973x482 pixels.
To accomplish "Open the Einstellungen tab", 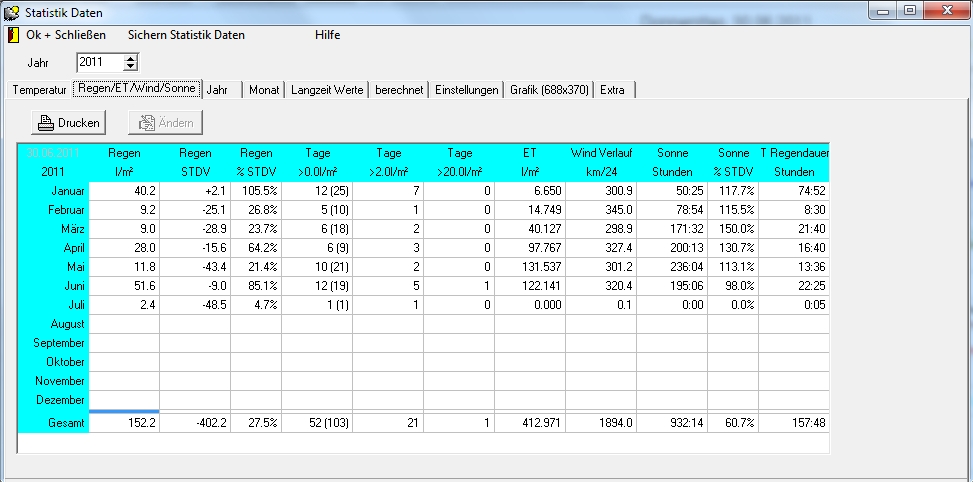I will (x=466, y=90).
